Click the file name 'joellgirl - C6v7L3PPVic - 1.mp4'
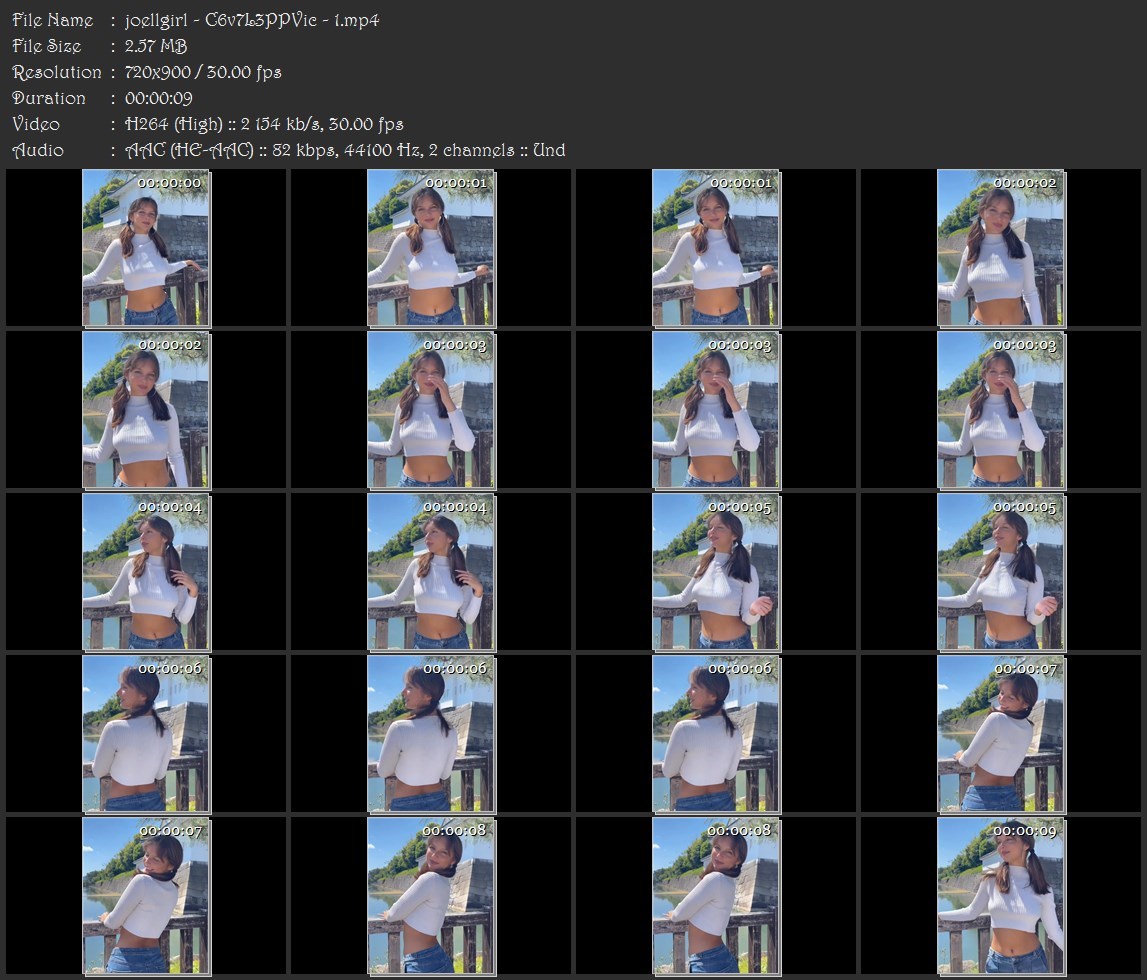1147x980 pixels. point(252,20)
